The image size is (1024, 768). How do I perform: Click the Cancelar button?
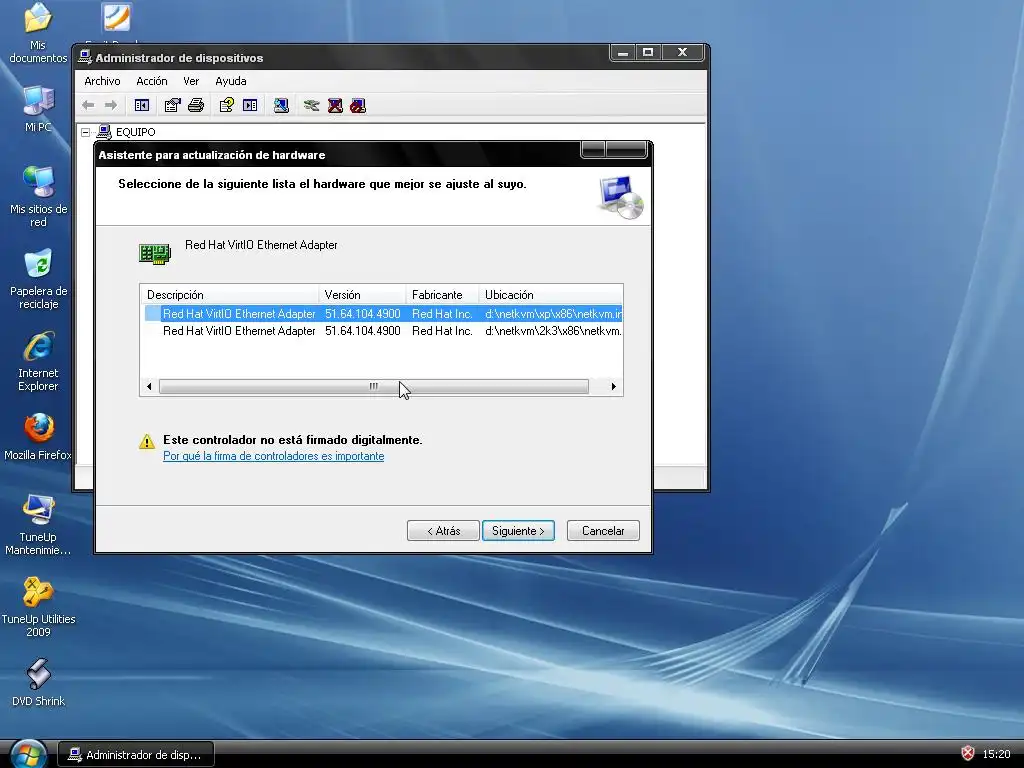pos(603,531)
